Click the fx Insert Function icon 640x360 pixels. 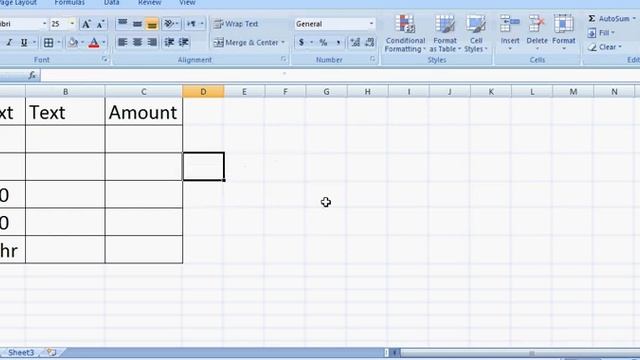click(x=32, y=75)
